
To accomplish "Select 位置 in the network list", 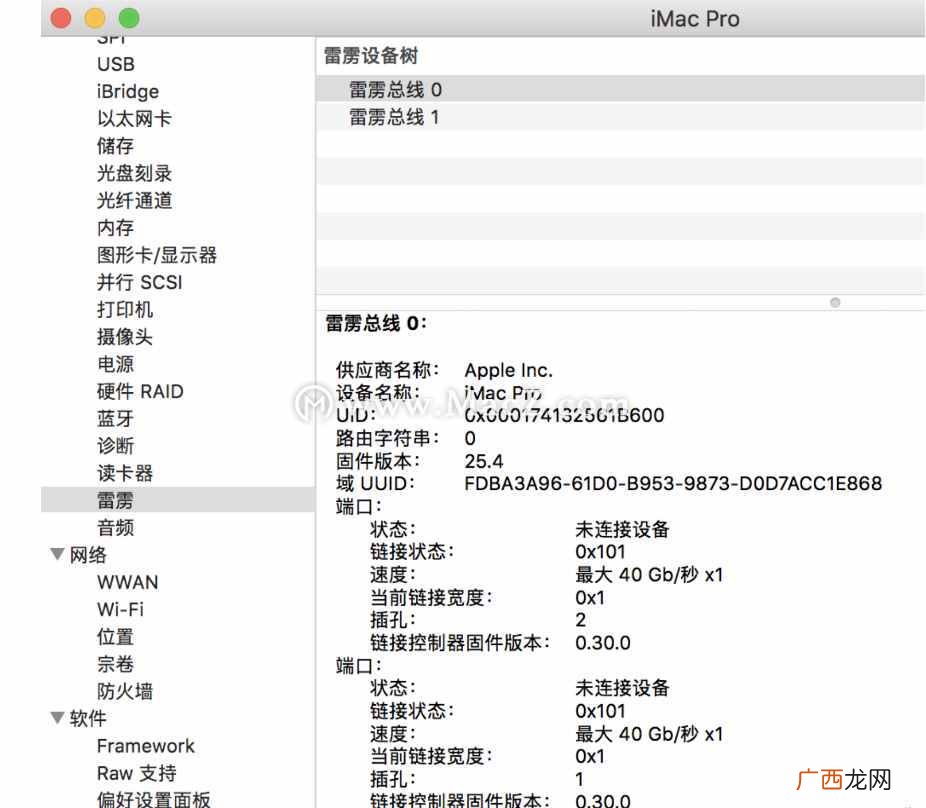I will pyautogui.click(x=115, y=637).
